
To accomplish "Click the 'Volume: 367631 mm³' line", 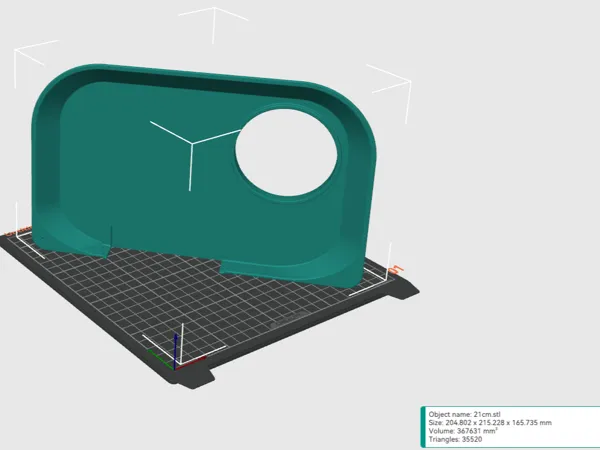I will click(x=463, y=431).
